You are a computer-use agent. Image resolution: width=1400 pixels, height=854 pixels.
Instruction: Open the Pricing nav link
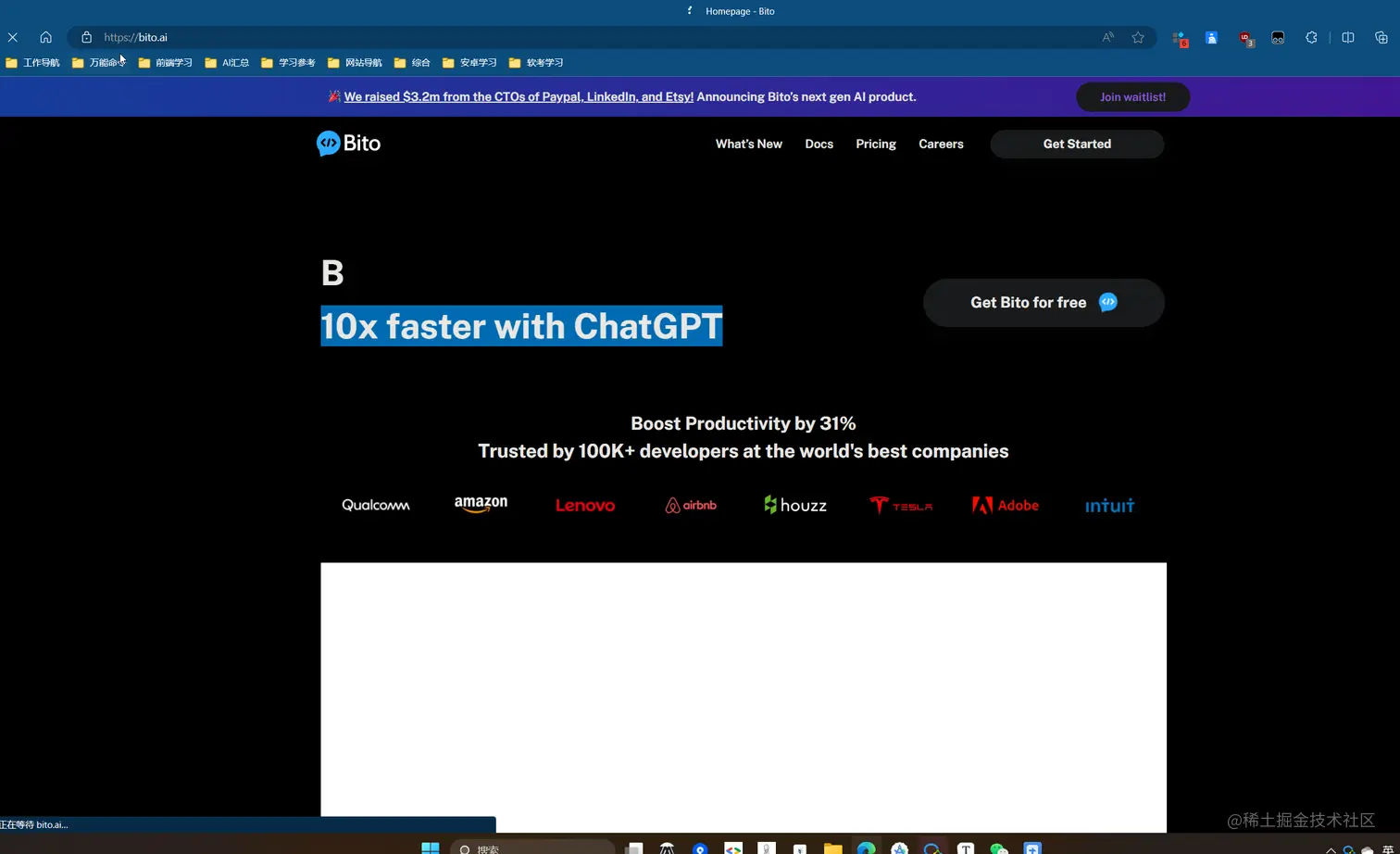tap(876, 144)
